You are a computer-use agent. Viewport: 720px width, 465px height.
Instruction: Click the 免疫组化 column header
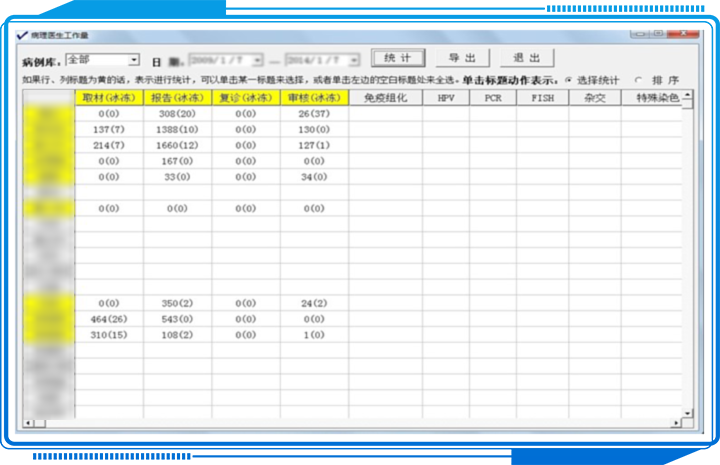(385, 98)
